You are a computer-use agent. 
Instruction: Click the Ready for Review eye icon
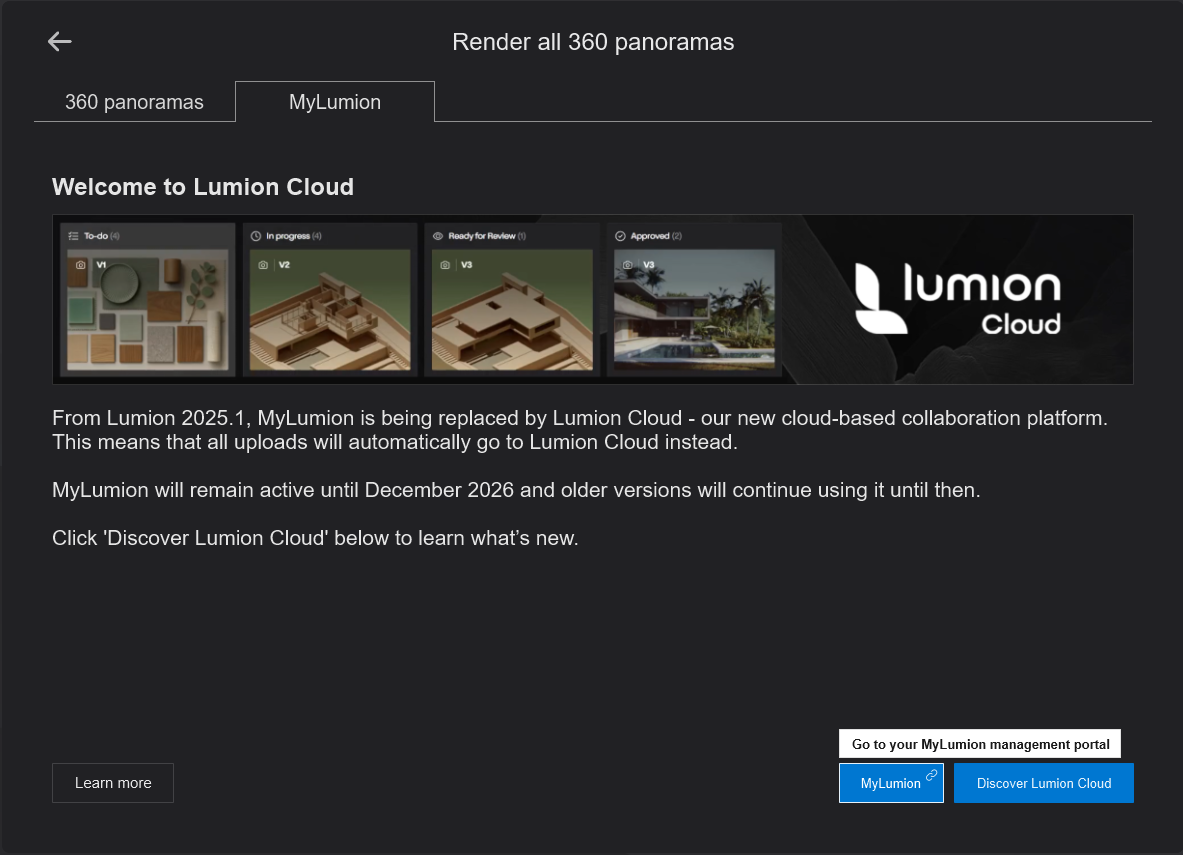(438, 236)
